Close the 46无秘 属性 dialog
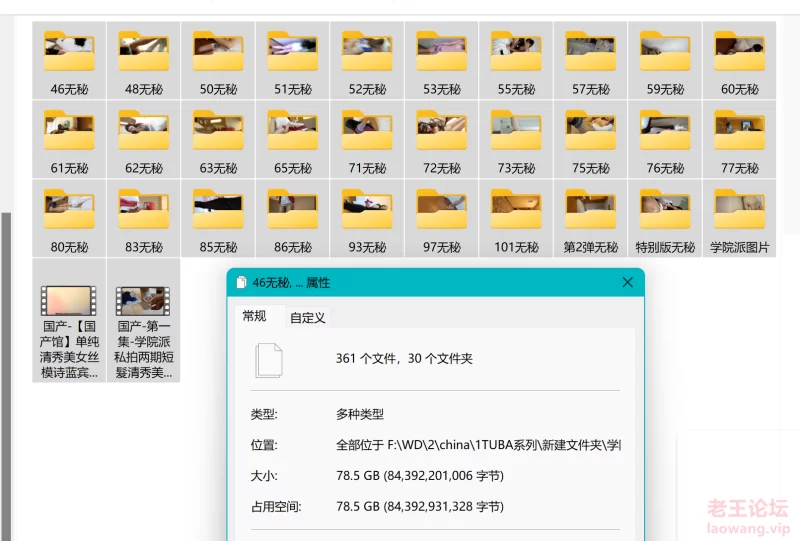The image size is (800, 541). (628, 282)
